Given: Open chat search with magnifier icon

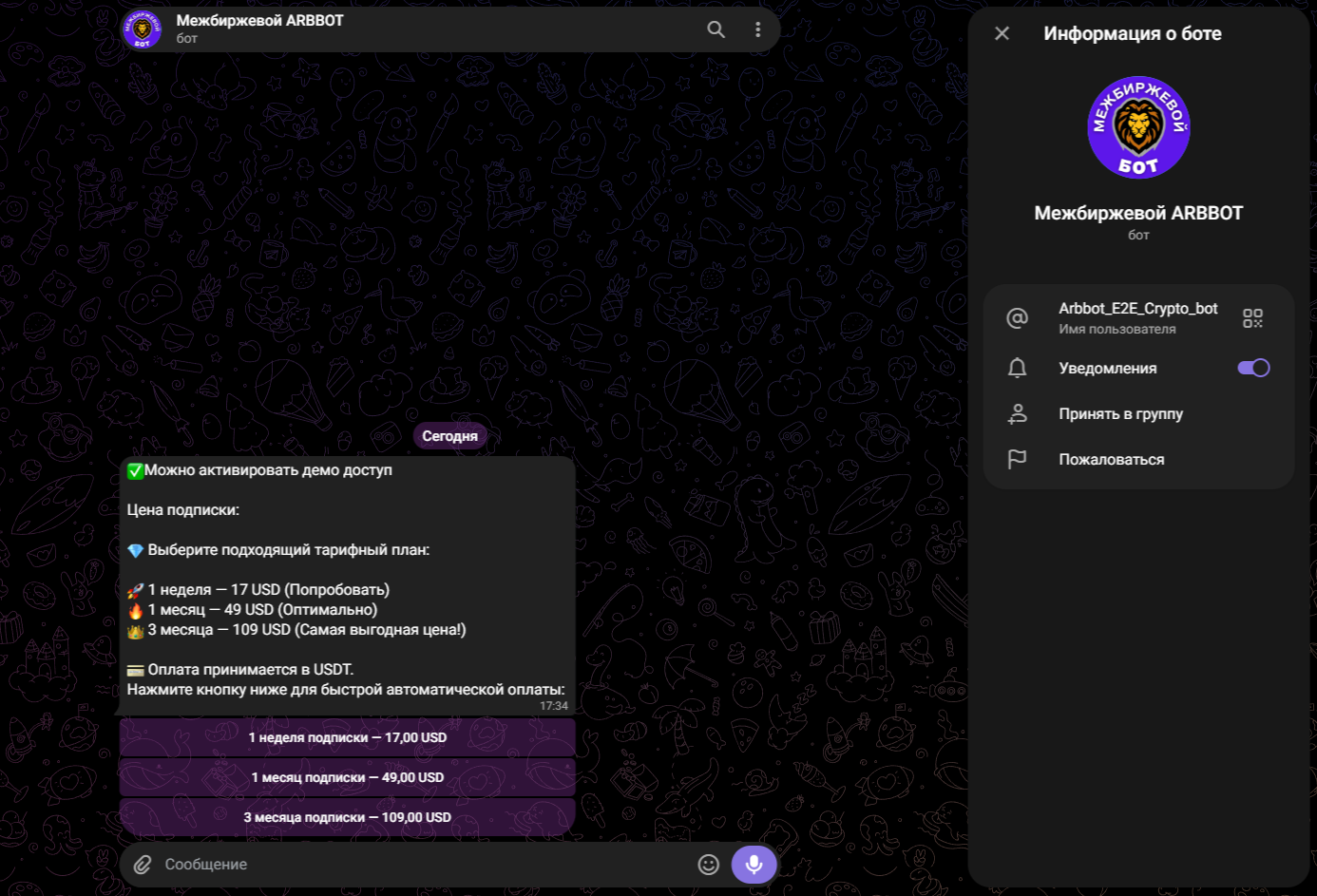Looking at the screenshot, I should pos(716,29).
